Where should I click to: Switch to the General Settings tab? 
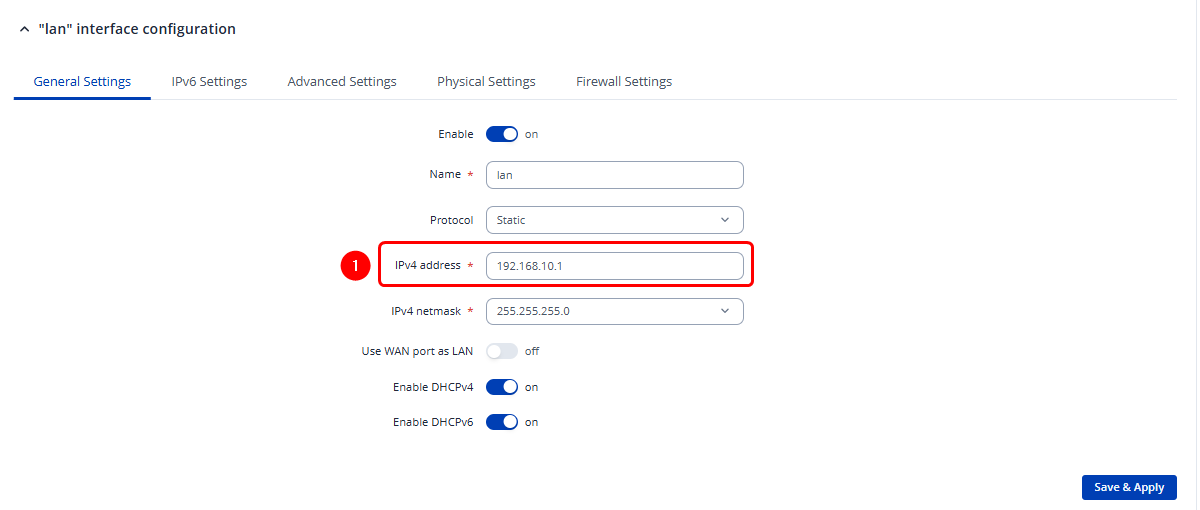[x=82, y=82]
